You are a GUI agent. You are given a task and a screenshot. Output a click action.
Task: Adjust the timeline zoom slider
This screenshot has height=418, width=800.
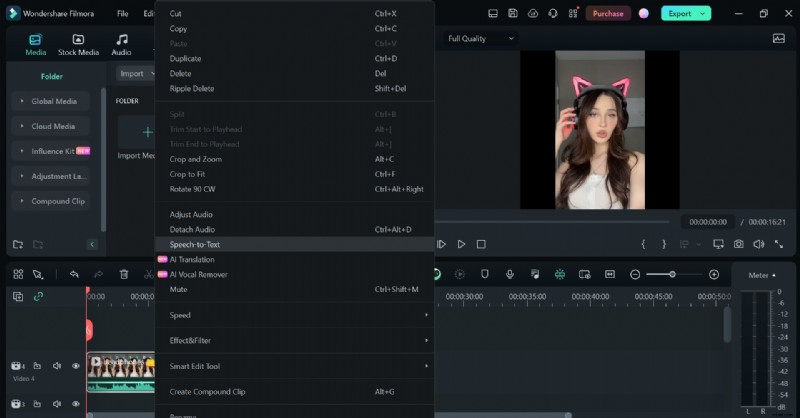[672, 275]
